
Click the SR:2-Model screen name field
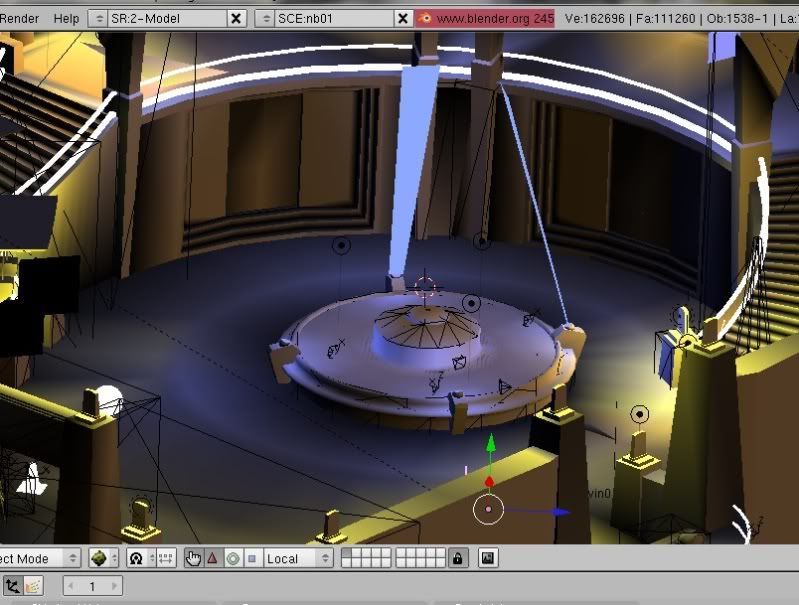[x=167, y=19]
